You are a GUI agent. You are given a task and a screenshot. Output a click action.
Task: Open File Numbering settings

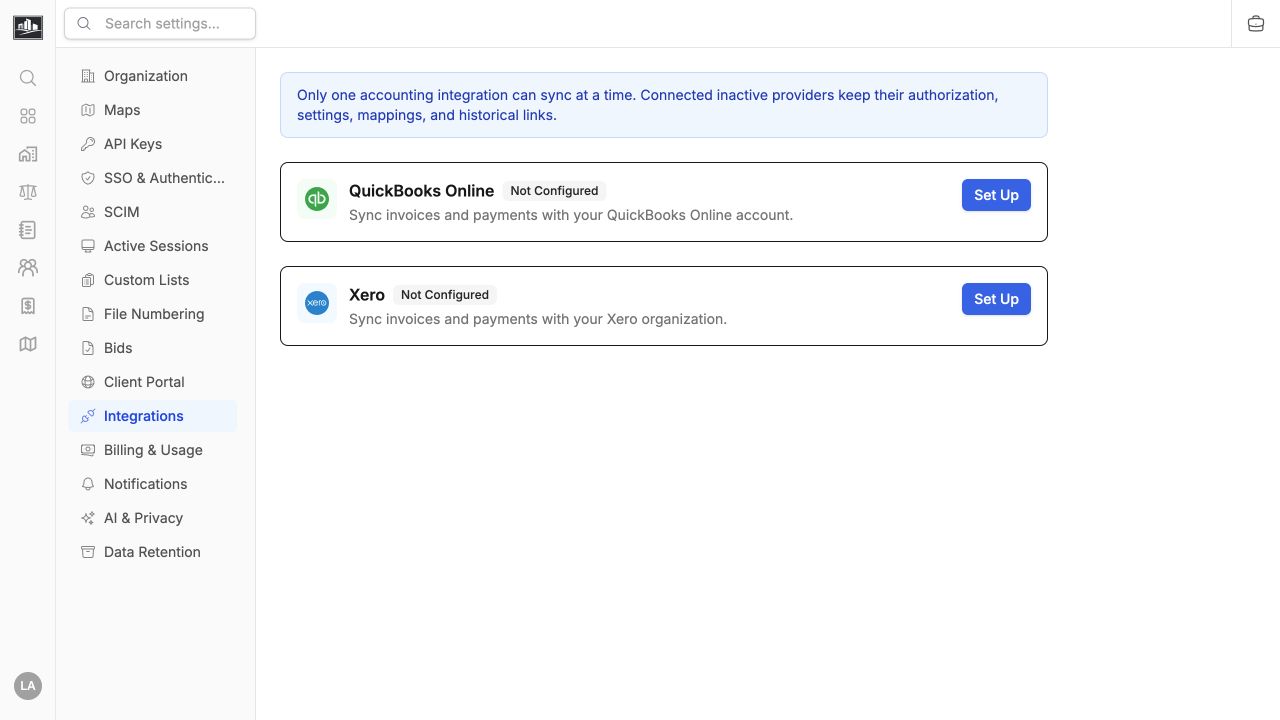[x=153, y=314]
